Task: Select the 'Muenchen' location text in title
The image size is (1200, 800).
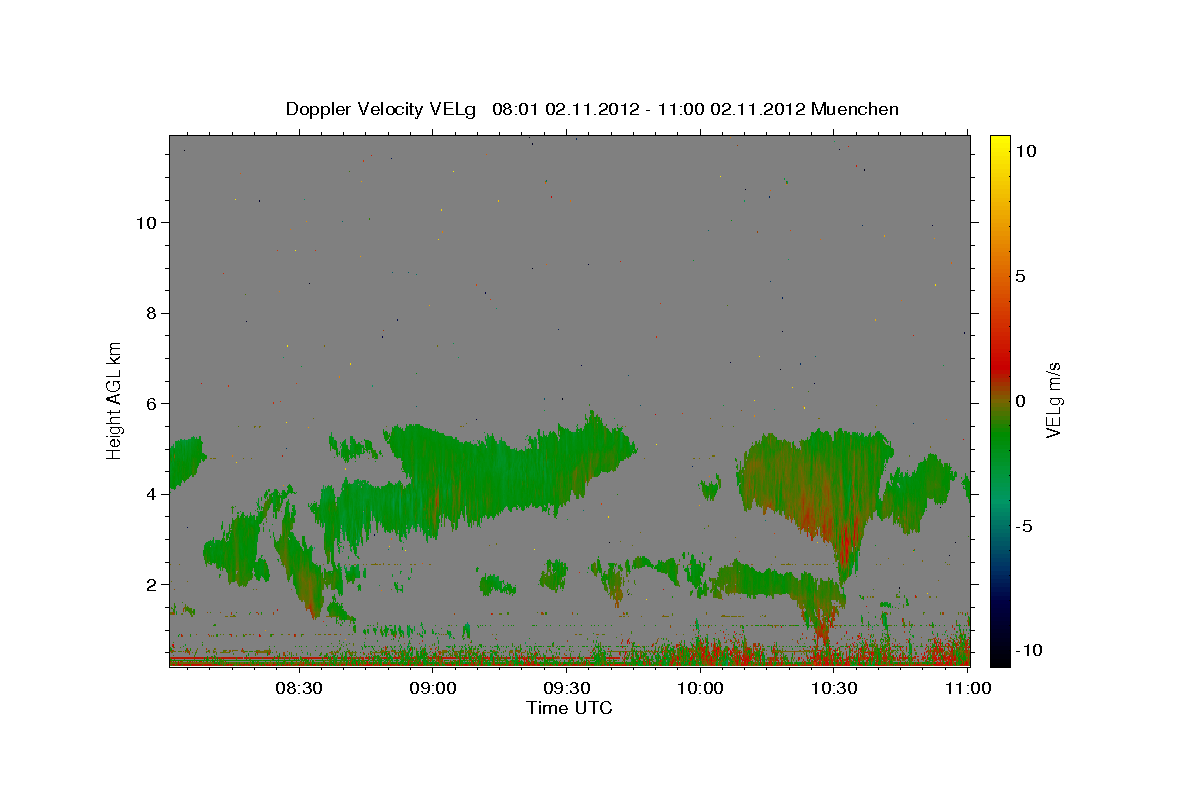Action: tap(855, 109)
